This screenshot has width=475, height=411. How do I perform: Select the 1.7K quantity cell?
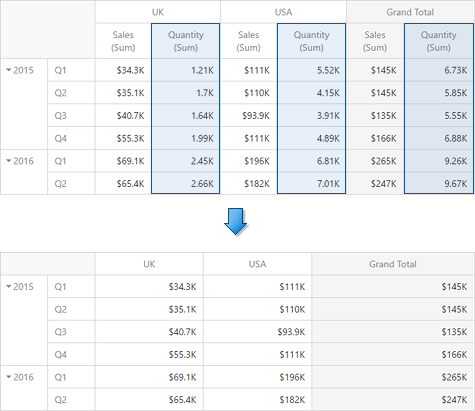point(185,93)
